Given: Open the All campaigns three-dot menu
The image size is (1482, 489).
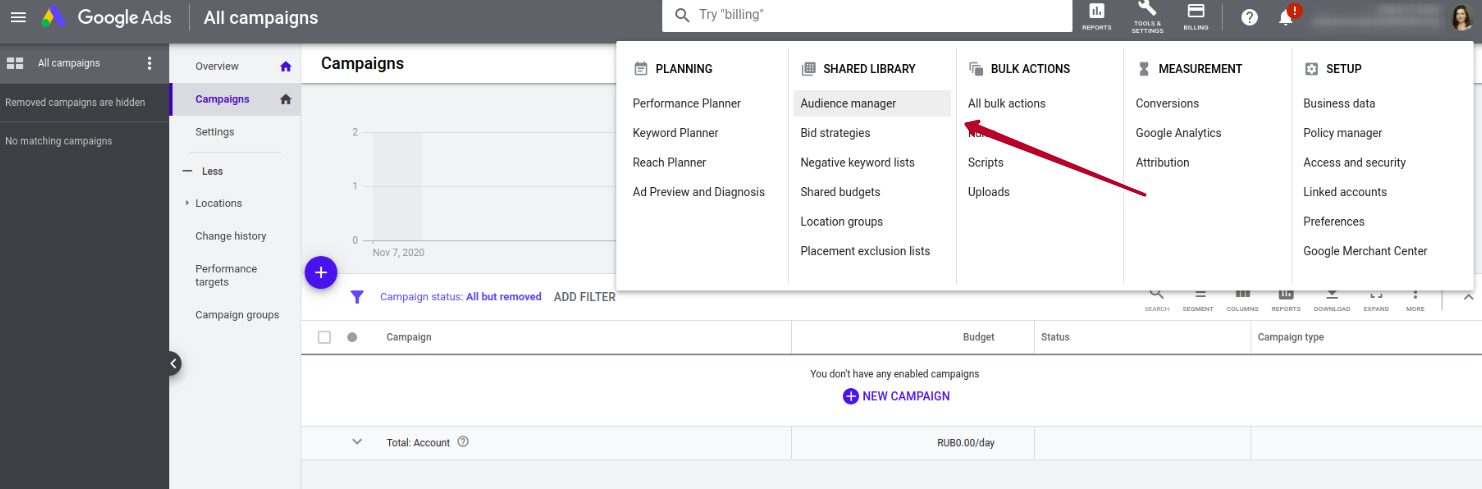Looking at the screenshot, I should point(150,63).
